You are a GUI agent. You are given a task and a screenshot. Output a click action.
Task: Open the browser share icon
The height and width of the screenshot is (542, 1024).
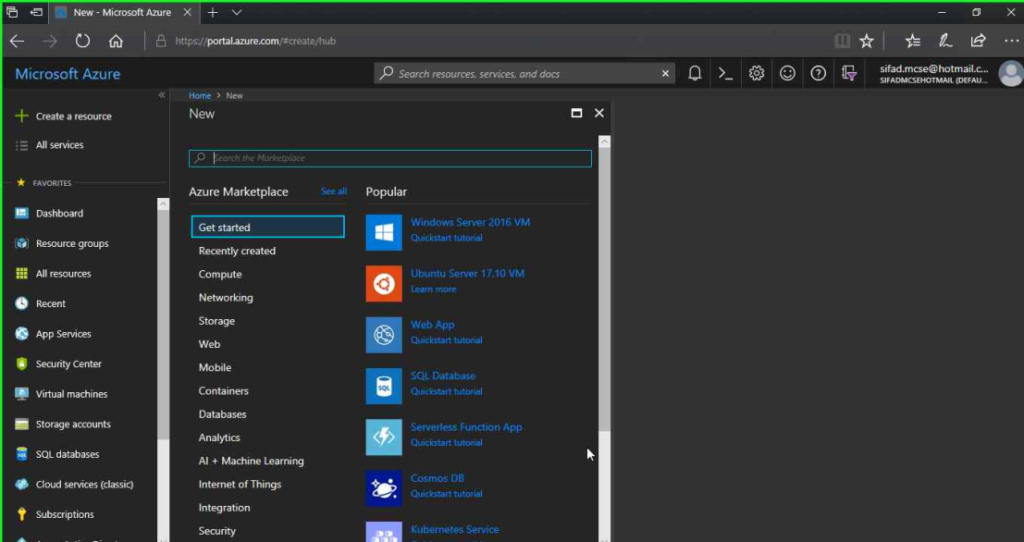[978, 40]
